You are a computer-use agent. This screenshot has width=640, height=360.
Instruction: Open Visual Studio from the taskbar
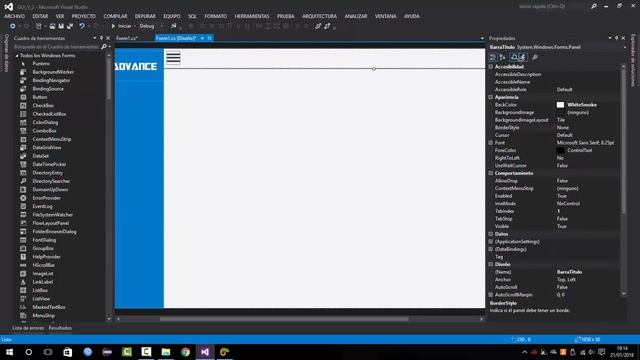point(205,352)
